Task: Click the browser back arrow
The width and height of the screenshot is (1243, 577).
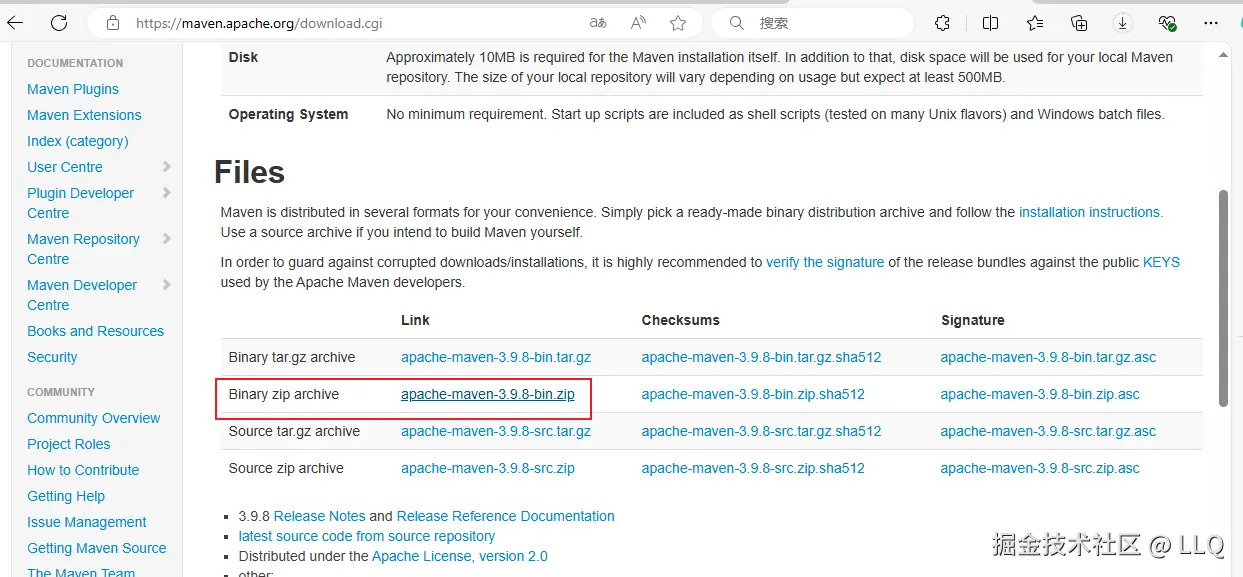Action: [15, 22]
